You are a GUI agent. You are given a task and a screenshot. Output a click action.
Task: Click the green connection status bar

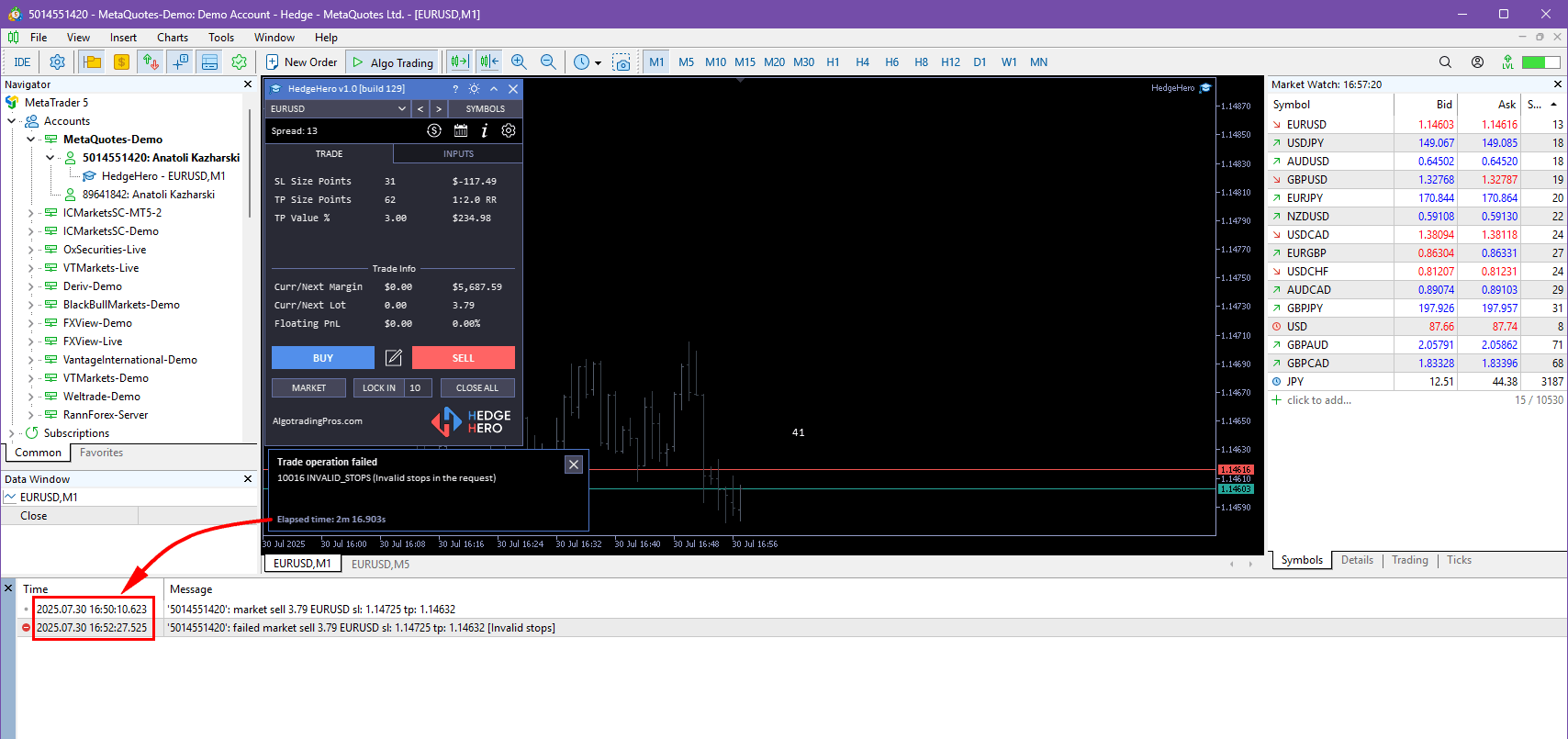pyautogui.click(x=1540, y=62)
